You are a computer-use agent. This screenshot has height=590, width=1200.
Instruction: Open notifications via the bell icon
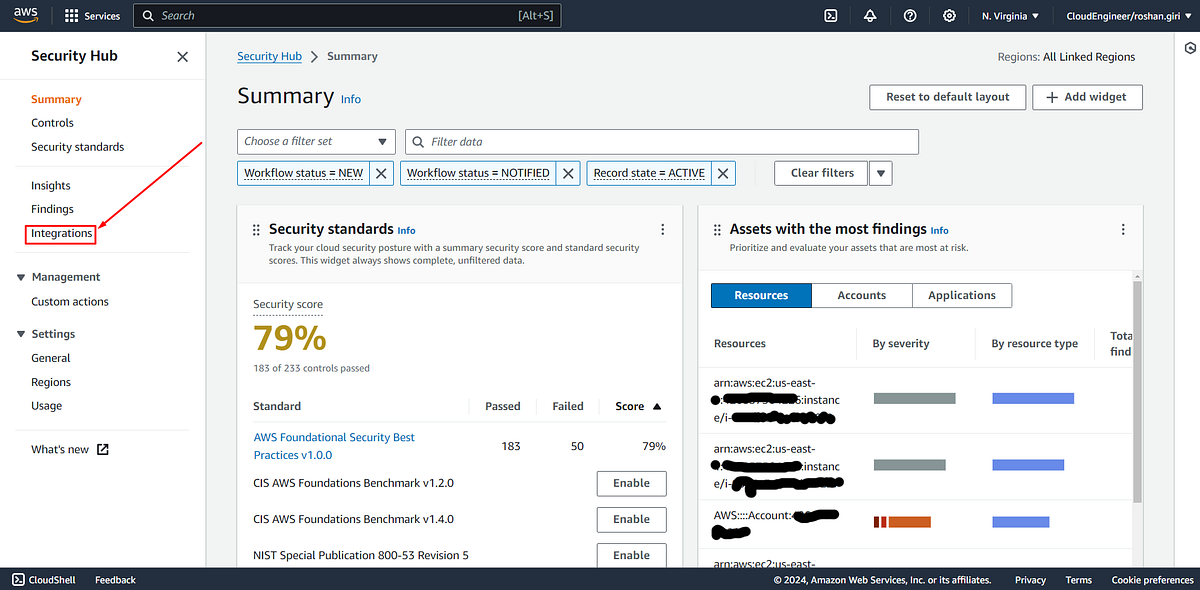870,15
